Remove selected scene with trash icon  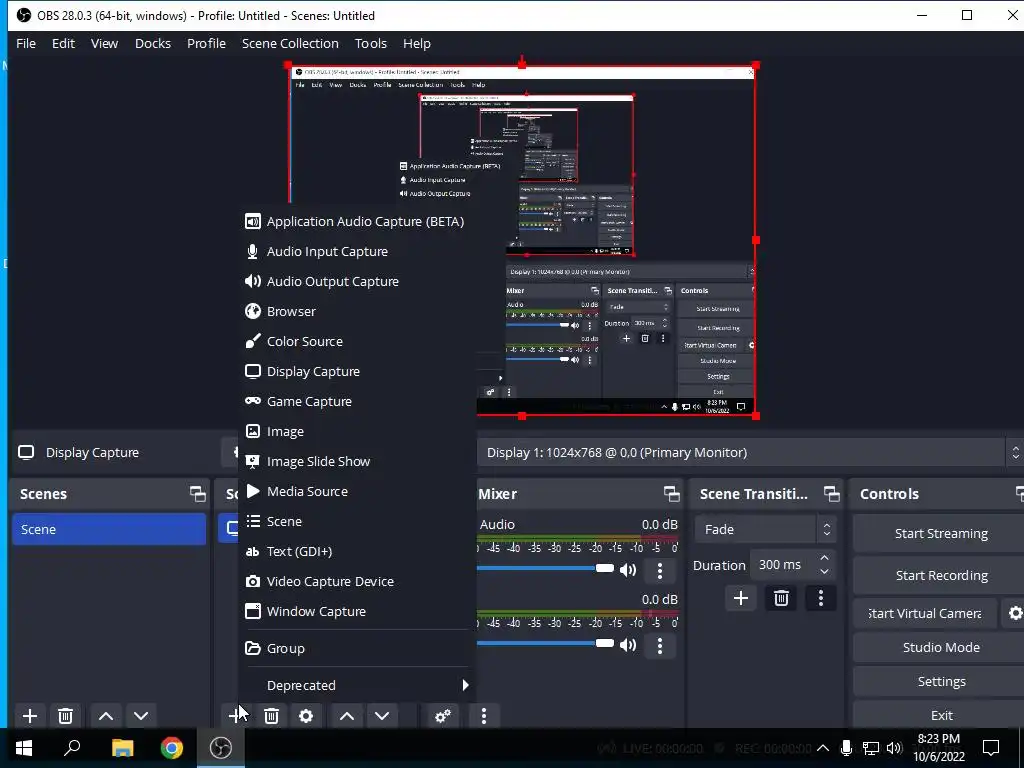click(x=65, y=716)
